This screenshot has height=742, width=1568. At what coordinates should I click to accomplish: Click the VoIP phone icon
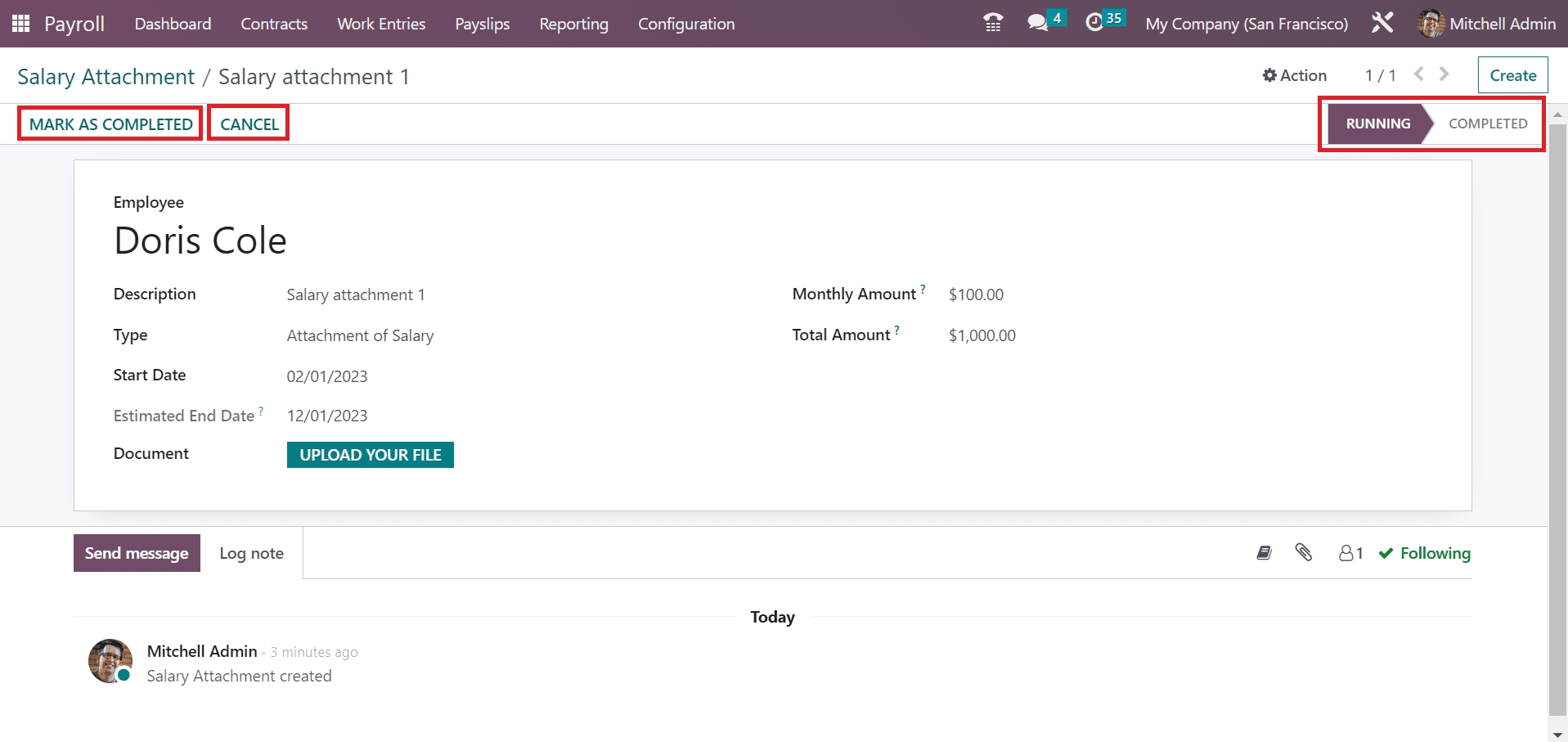(993, 23)
